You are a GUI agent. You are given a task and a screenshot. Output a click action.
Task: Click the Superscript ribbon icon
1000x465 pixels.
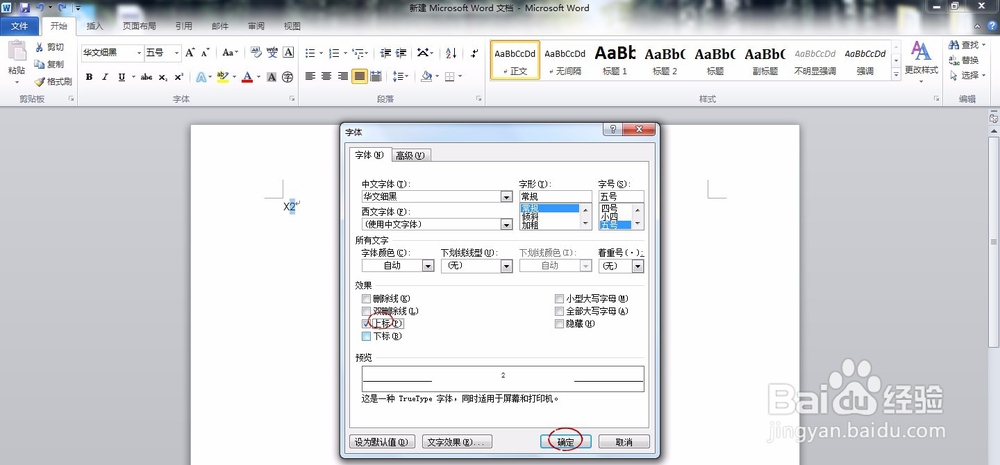point(179,77)
